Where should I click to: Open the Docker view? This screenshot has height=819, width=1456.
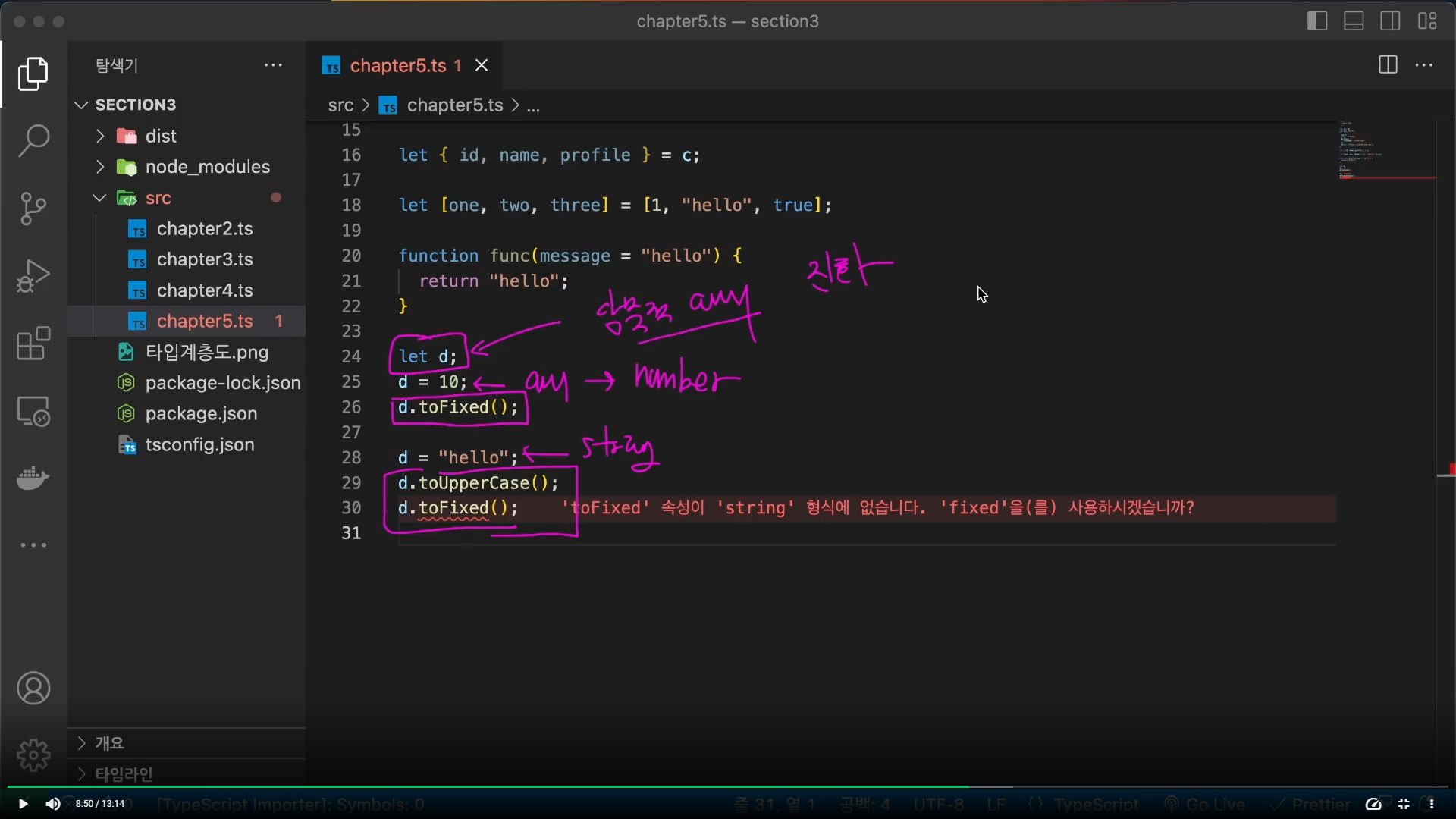33,479
